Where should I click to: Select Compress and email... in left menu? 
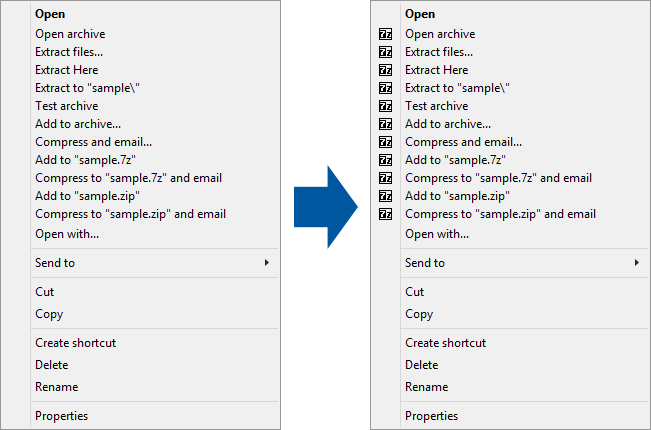pos(93,142)
